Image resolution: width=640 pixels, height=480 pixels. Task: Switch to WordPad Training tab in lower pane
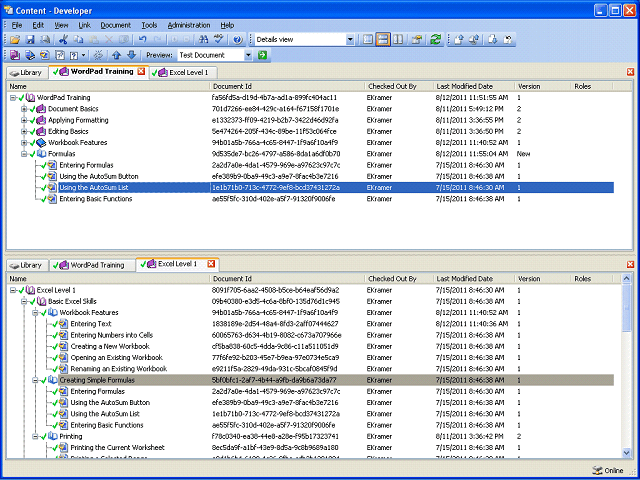93,265
